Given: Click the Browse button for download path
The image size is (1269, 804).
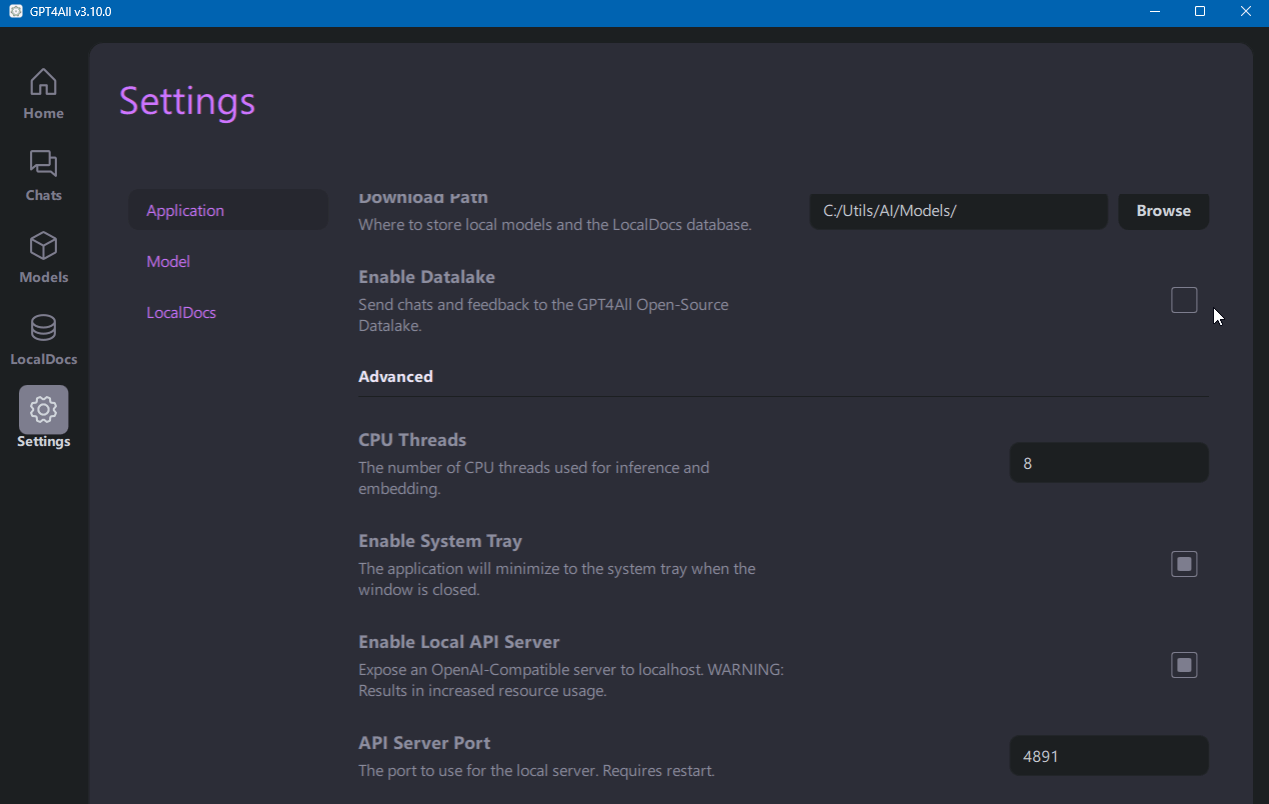Looking at the screenshot, I should click(1163, 211).
